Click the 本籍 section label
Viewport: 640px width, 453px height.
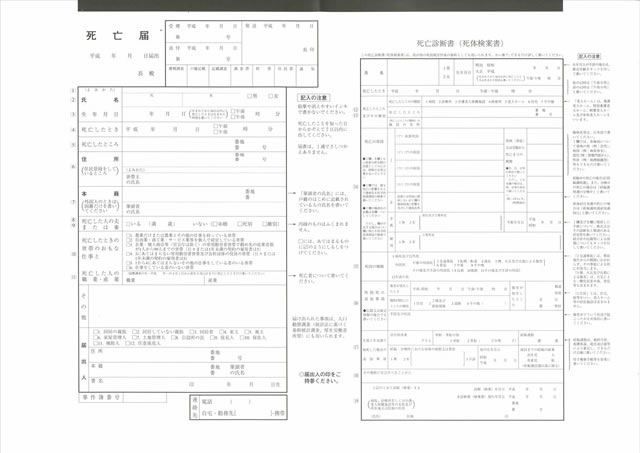coord(100,194)
